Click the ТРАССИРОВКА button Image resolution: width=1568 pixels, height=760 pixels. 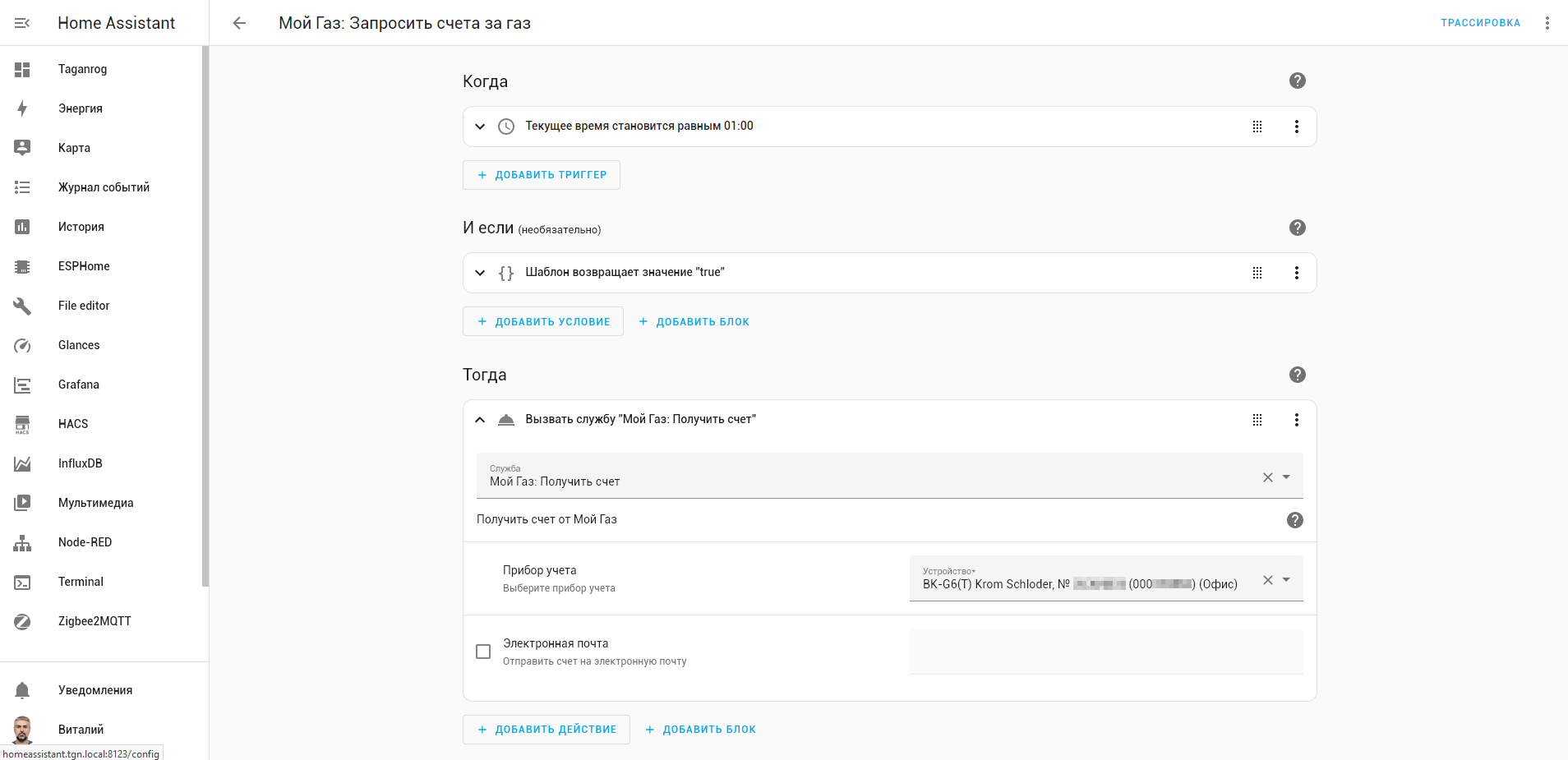[1480, 23]
